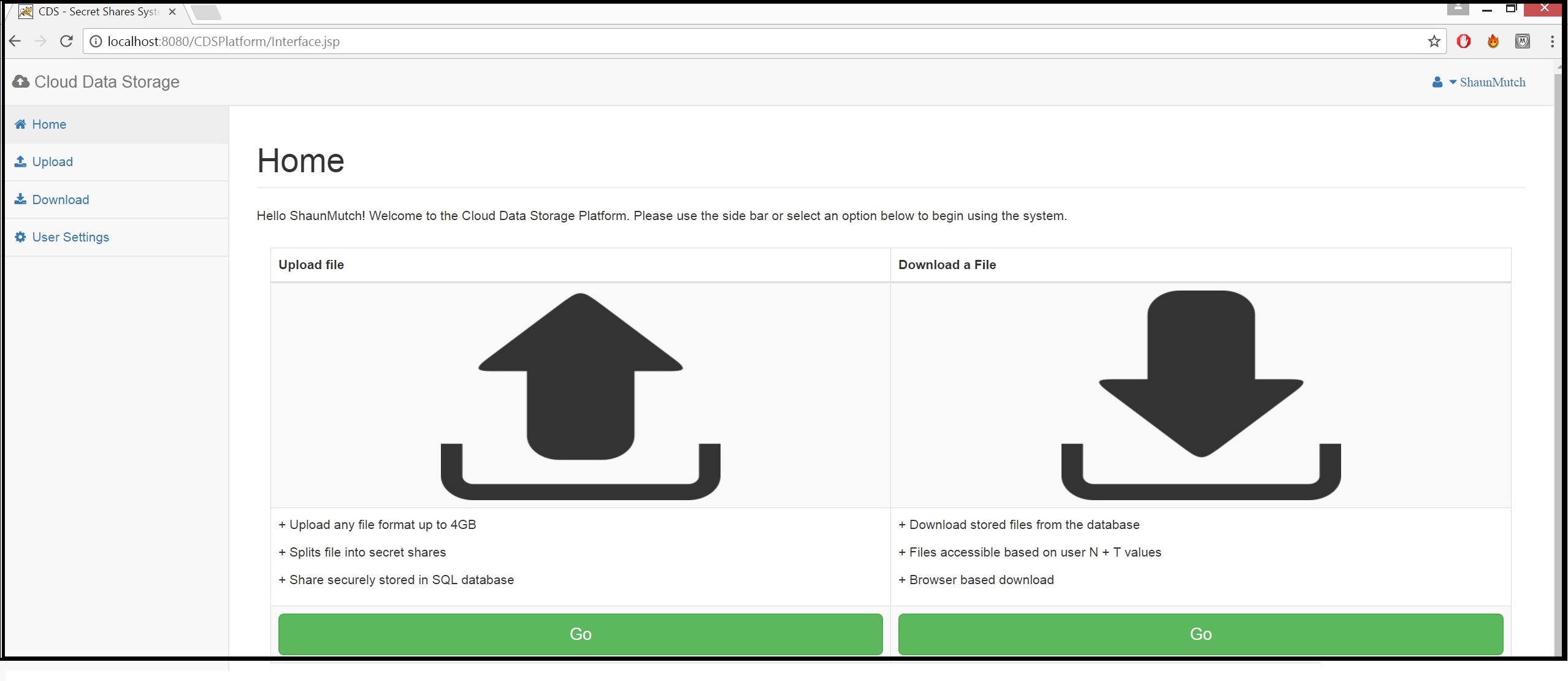Bookmark the page with the star icon
Screen dimensions: 1568x681
(1434, 41)
